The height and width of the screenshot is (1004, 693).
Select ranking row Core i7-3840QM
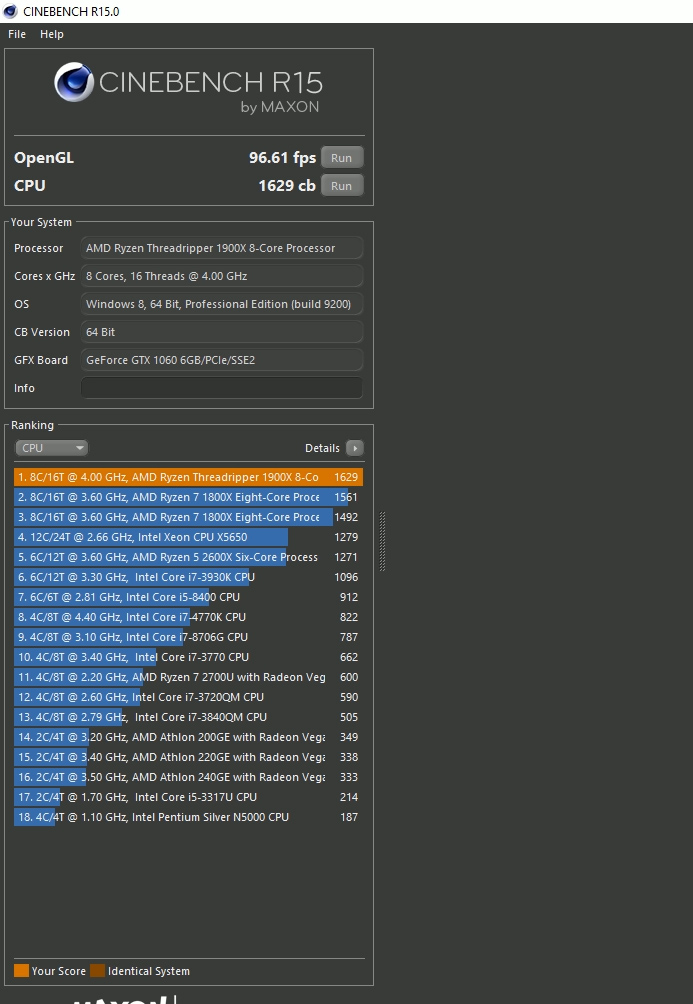click(x=188, y=717)
